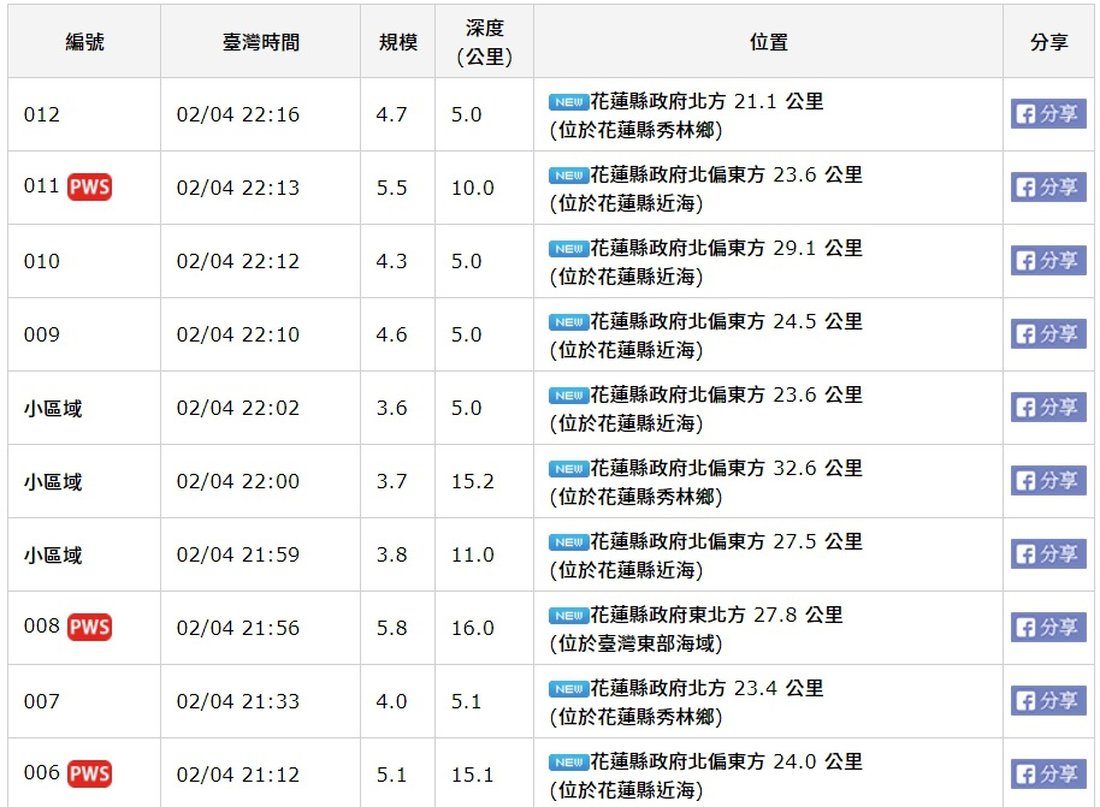Share earthquake 006 on Facebook
The height and width of the screenshot is (807, 1100).
pyautogui.click(x=1048, y=774)
